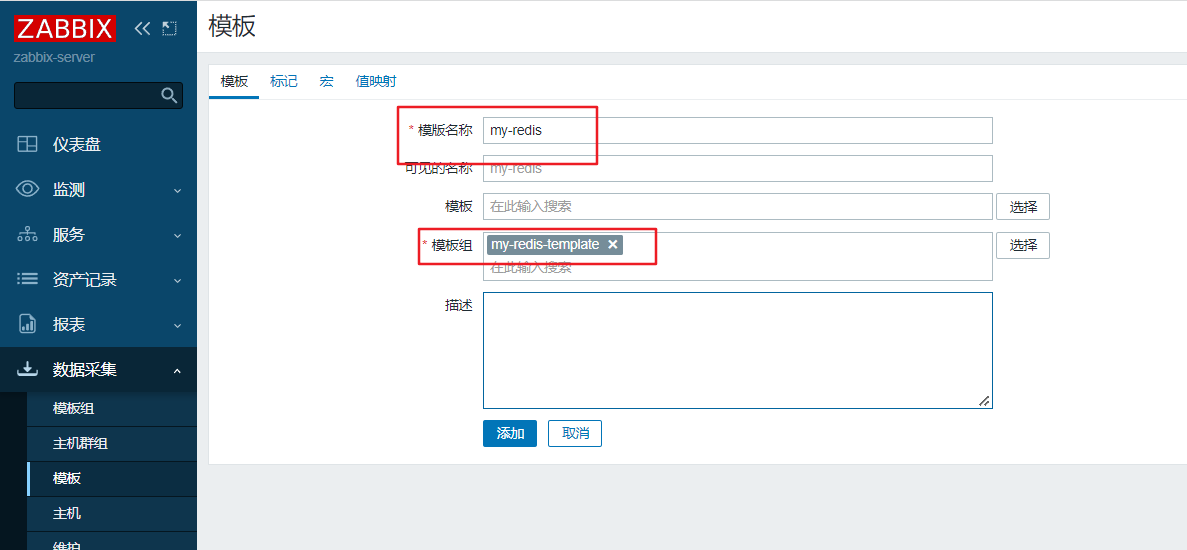Click the 报表 report icon
1187x550 pixels.
pyautogui.click(x=27, y=324)
